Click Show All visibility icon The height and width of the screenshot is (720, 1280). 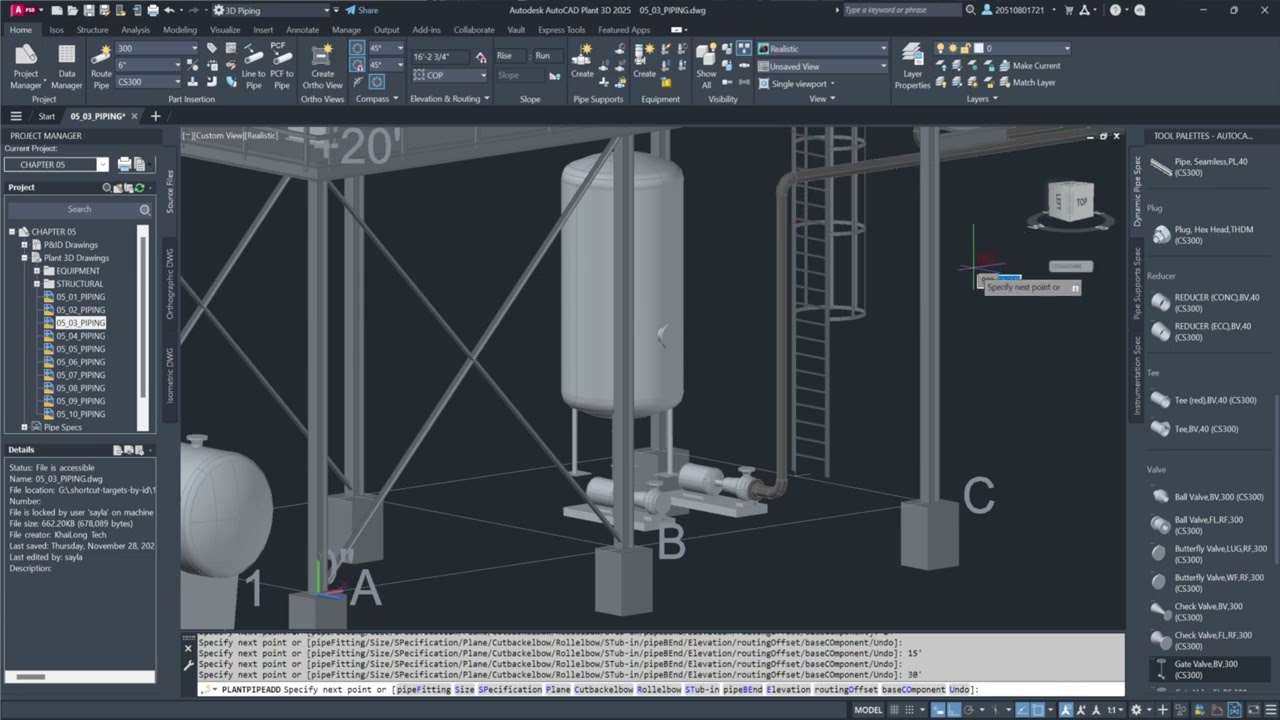click(x=706, y=65)
